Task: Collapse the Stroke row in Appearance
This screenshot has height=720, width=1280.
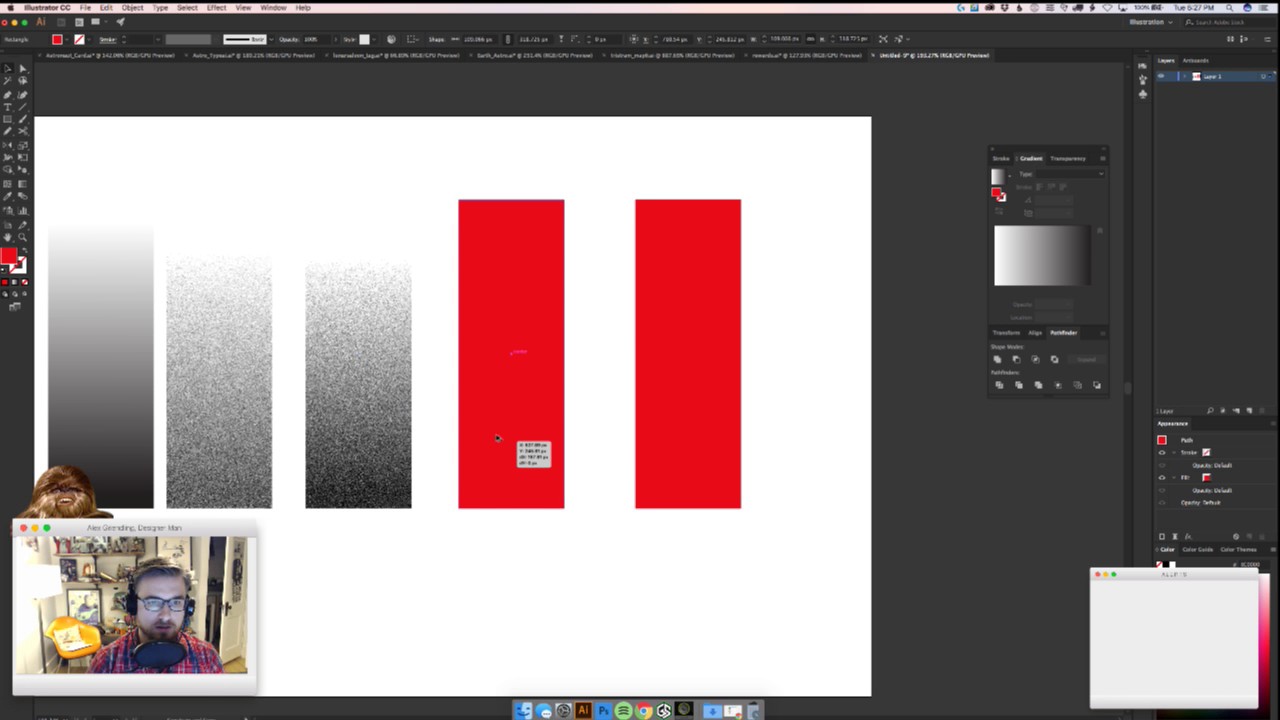Action: pos(1175,453)
